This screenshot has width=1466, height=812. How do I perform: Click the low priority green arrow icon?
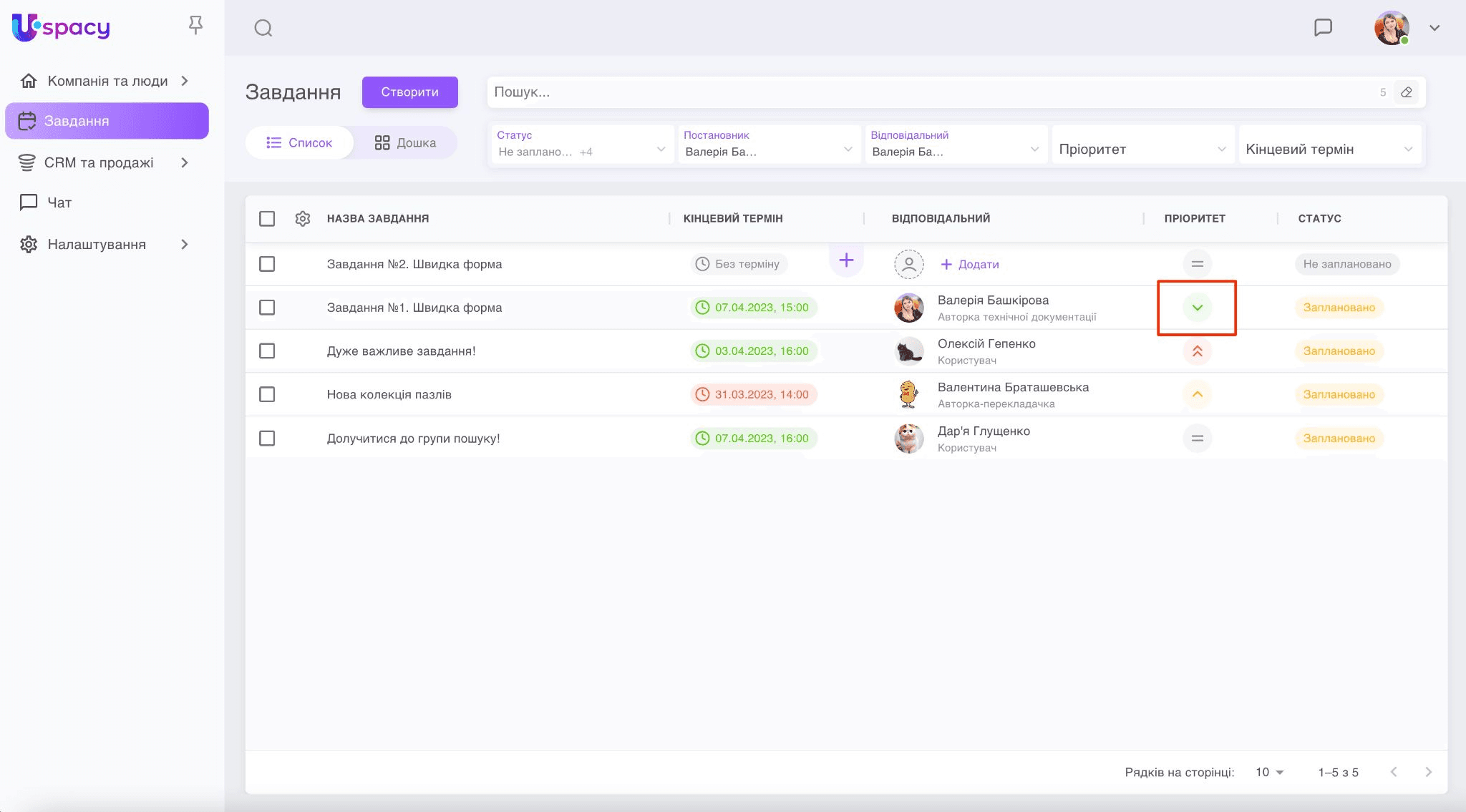click(x=1197, y=308)
